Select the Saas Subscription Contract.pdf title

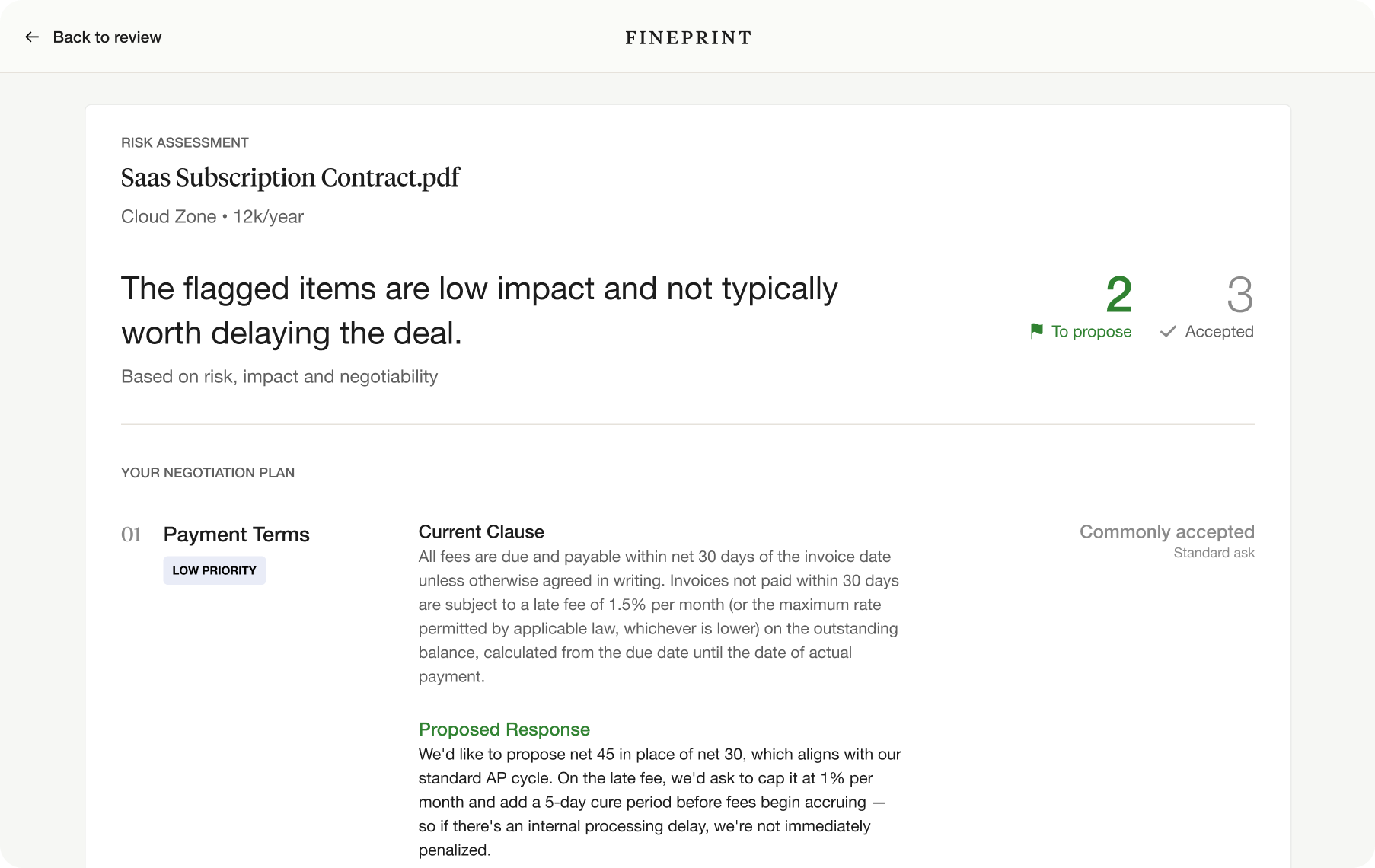point(289,177)
